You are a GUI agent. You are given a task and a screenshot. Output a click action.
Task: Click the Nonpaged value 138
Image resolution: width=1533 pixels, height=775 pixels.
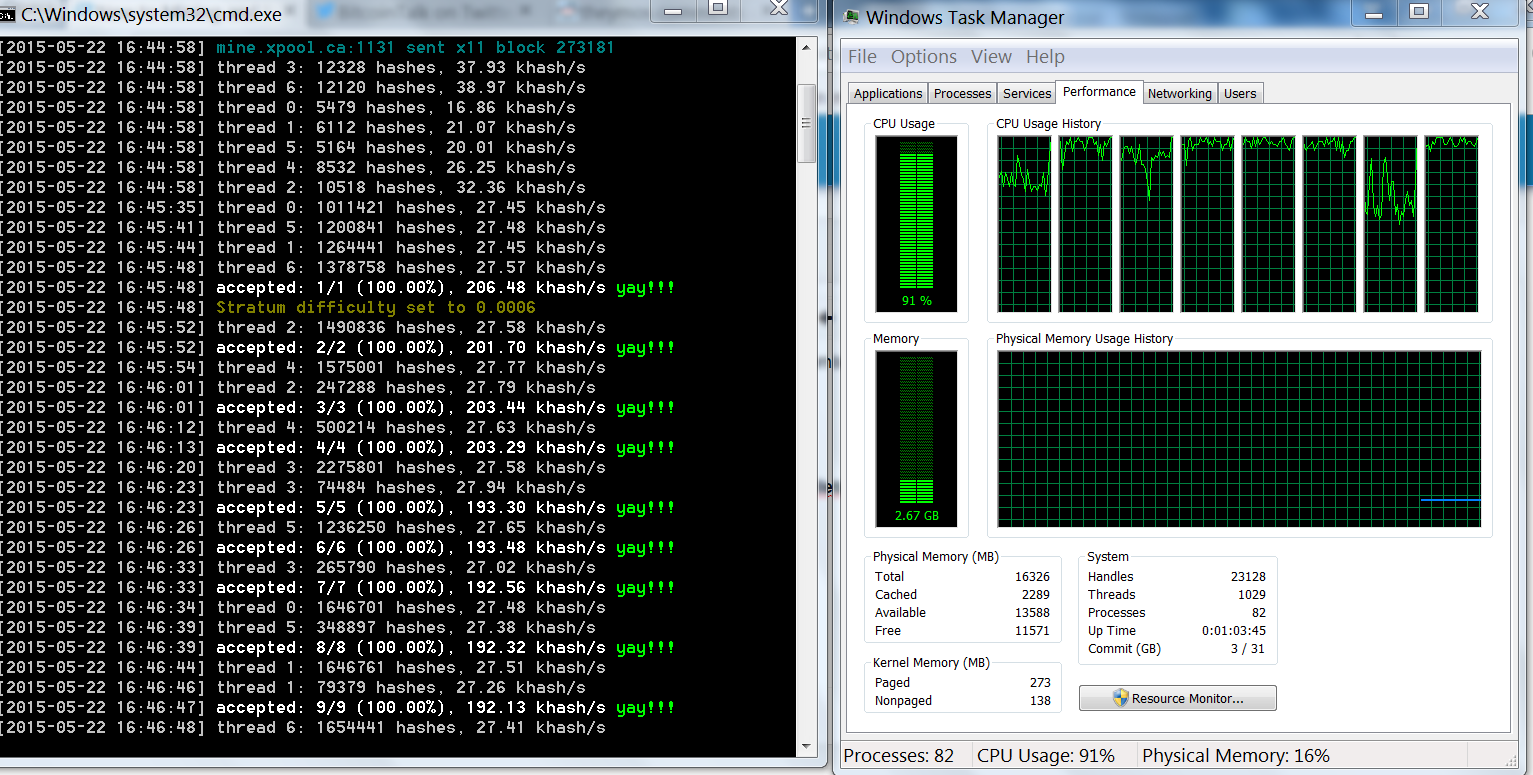pyautogui.click(x=1040, y=700)
